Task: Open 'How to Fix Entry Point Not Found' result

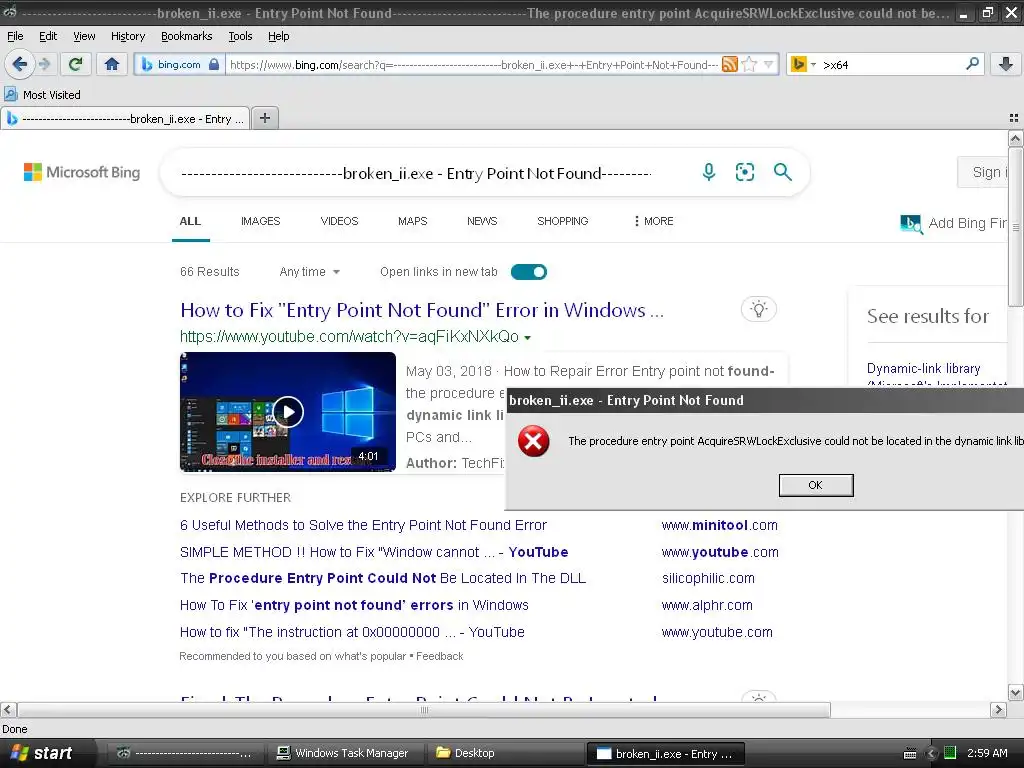Action: [422, 310]
